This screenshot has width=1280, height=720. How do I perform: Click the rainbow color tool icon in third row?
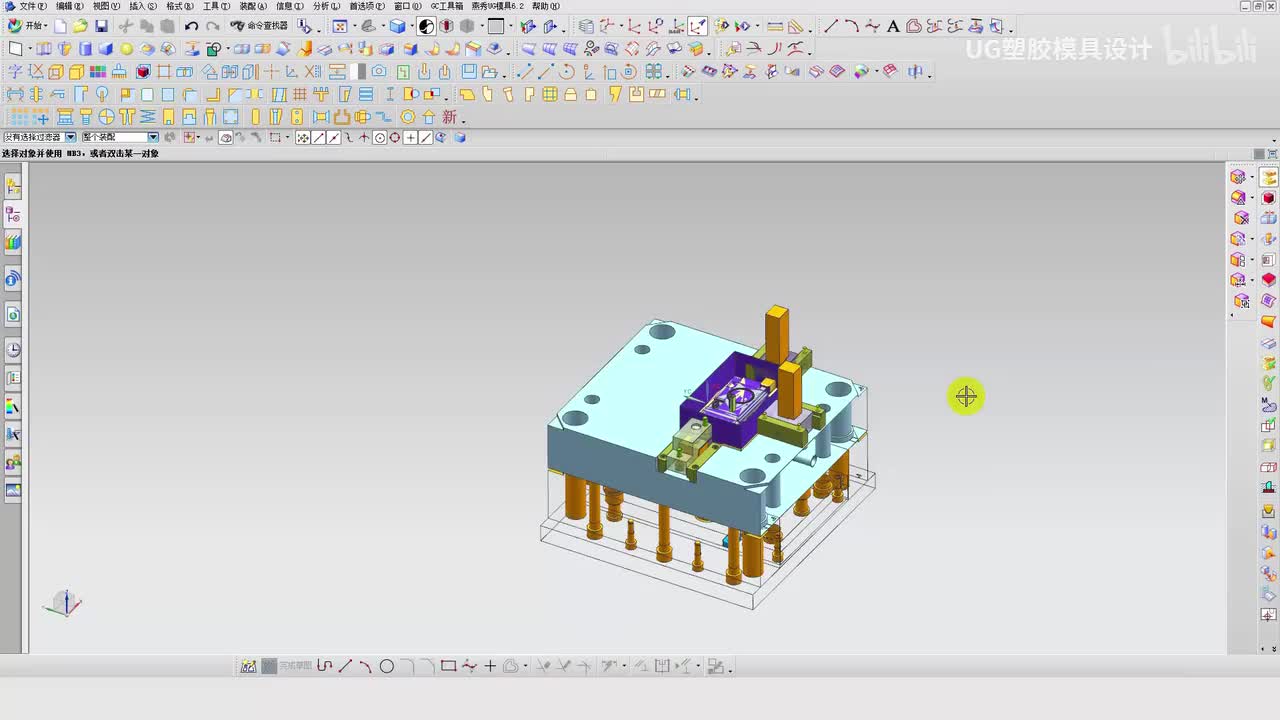click(x=862, y=72)
